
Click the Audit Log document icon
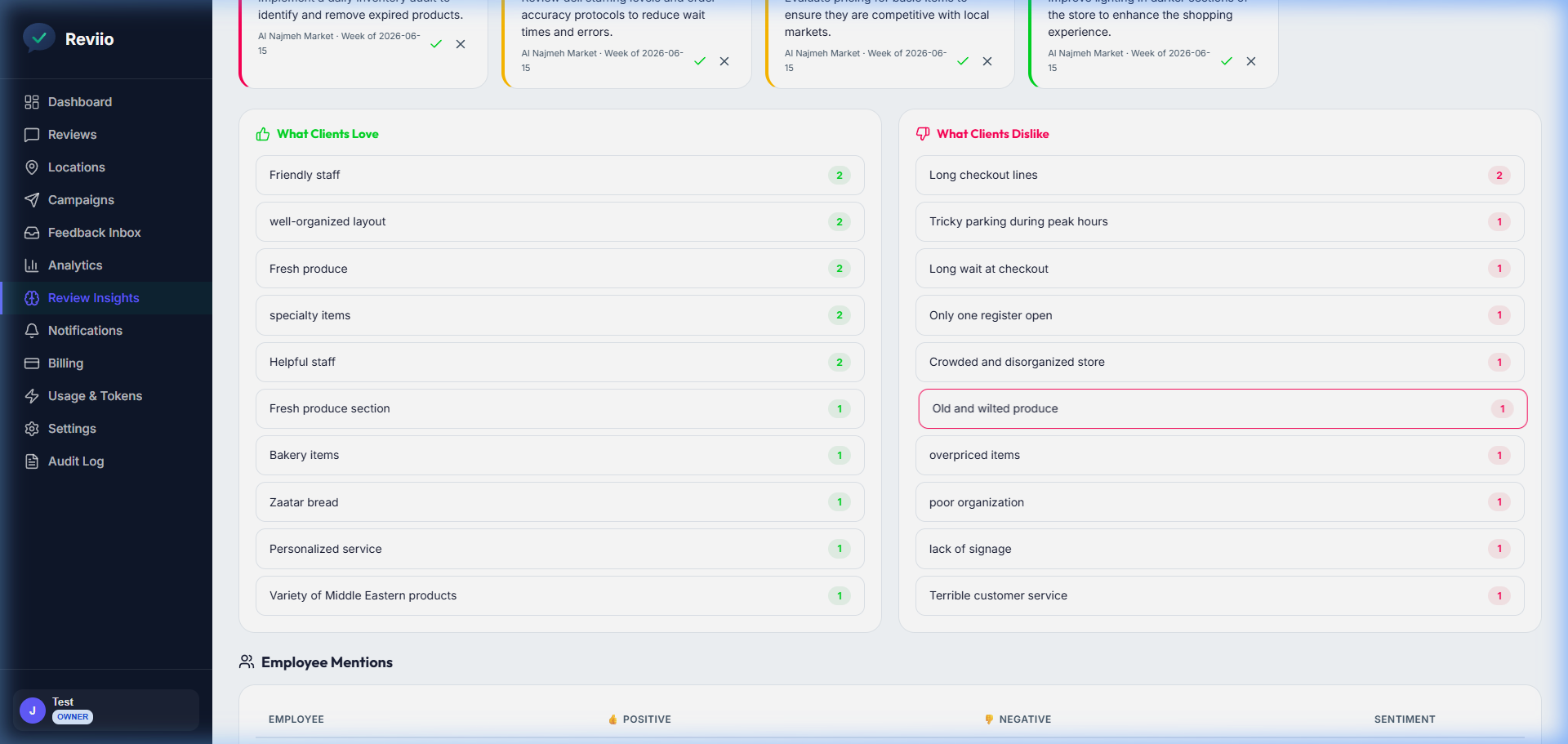coord(32,461)
